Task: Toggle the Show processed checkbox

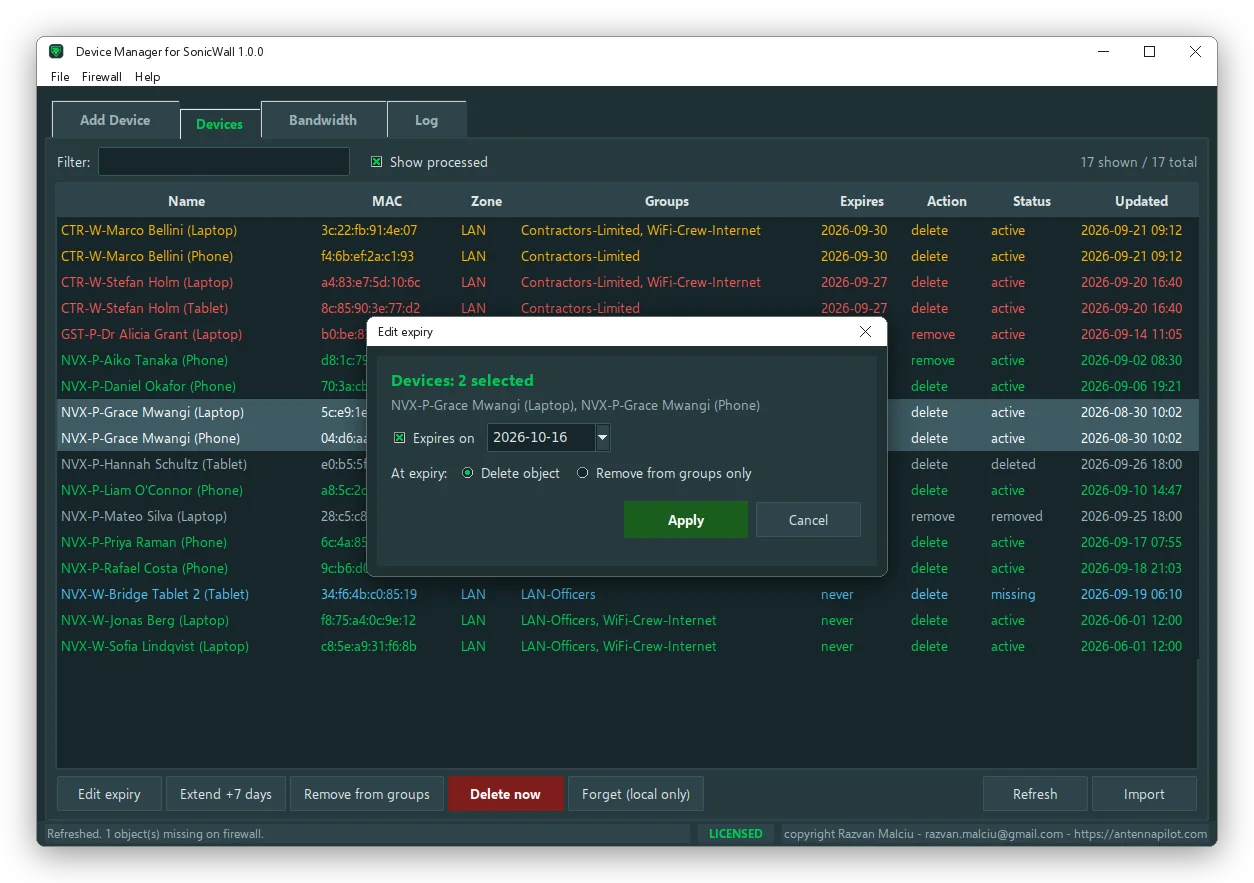Action: click(x=377, y=162)
